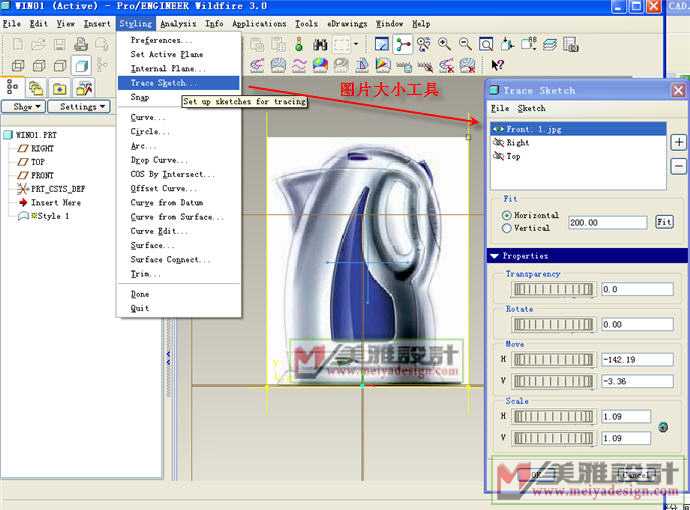
Task: Open the Analysis menu
Action: coord(178,23)
